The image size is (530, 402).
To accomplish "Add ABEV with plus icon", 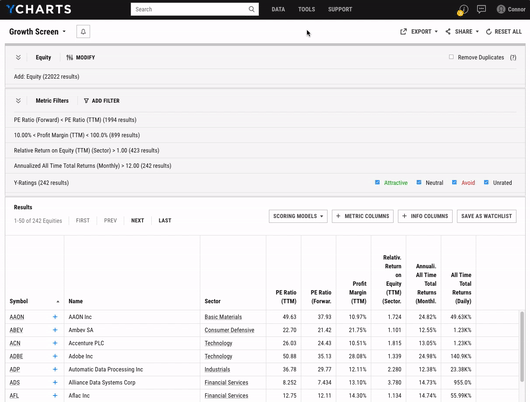I will [x=55, y=330].
